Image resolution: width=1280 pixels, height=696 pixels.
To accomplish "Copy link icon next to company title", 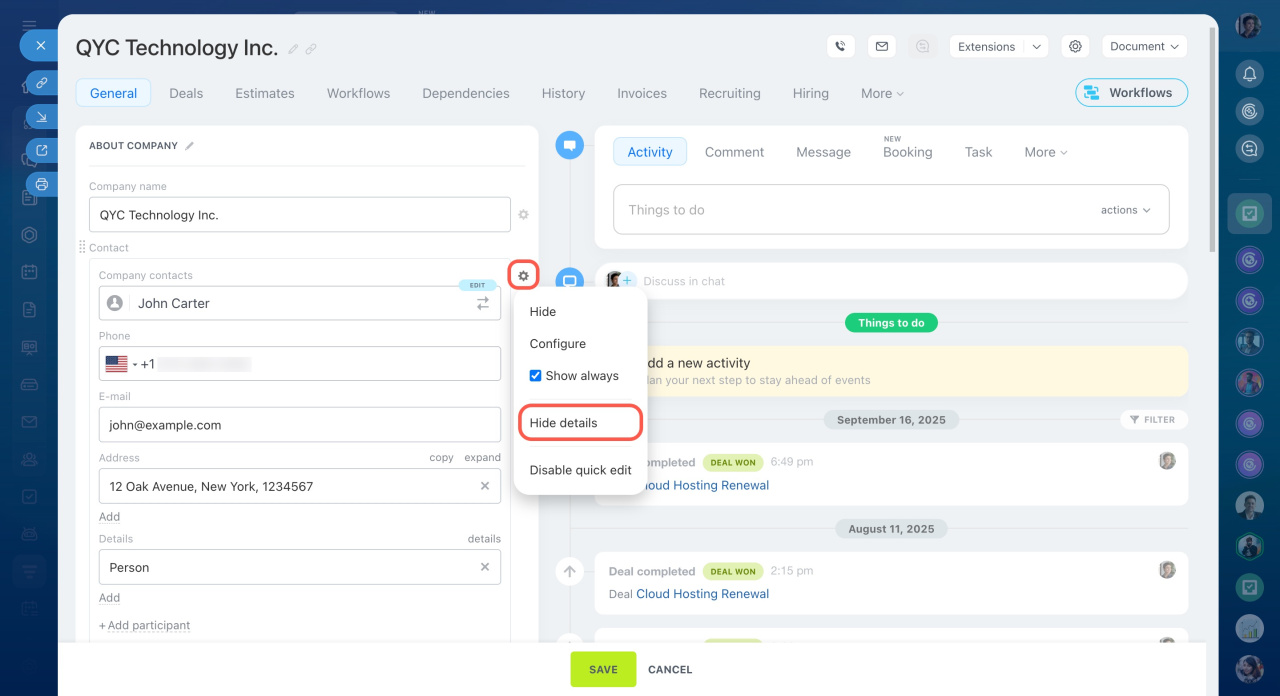I will coord(311,49).
